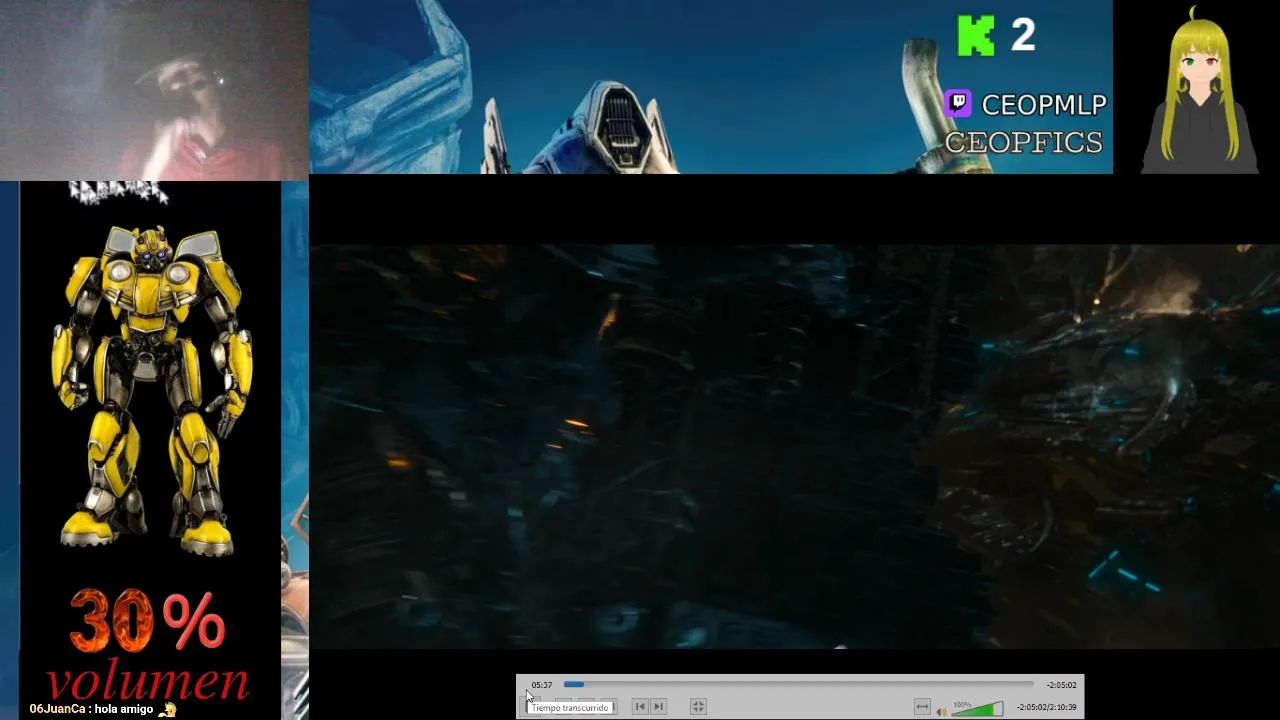1280x720 pixels.
Task: Click the 30% fiery text
Action: pyautogui.click(x=147, y=621)
